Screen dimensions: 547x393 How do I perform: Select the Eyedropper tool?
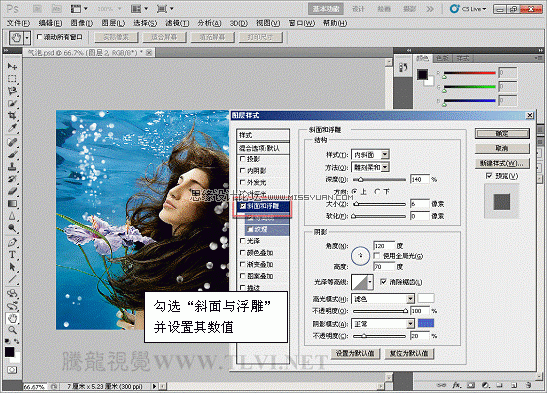12,128
